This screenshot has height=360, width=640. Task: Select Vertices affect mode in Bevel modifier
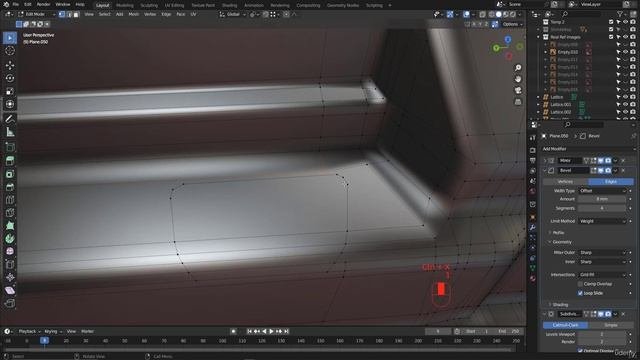(565, 182)
